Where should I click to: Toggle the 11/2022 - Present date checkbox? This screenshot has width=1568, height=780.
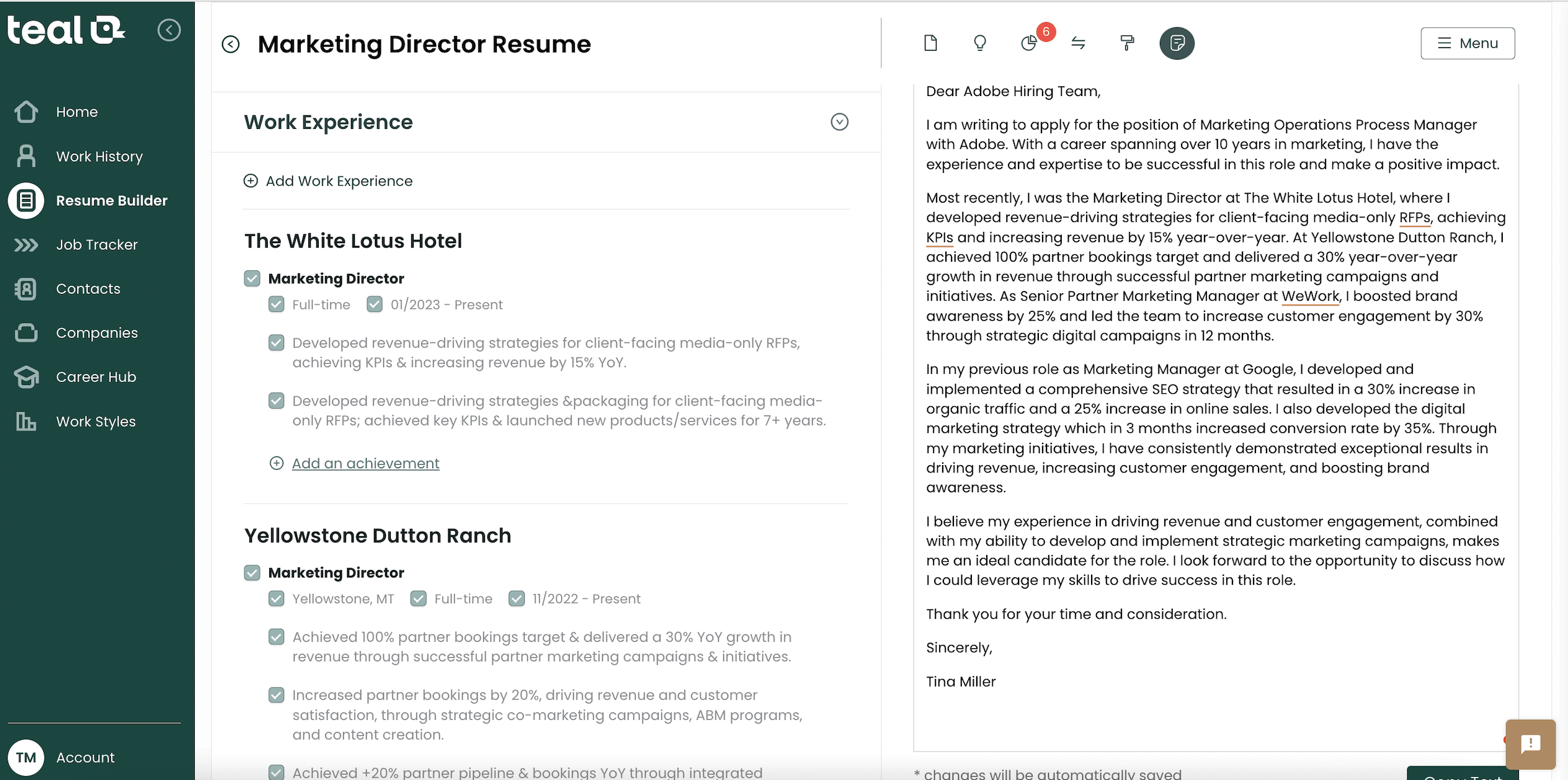coord(517,598)
